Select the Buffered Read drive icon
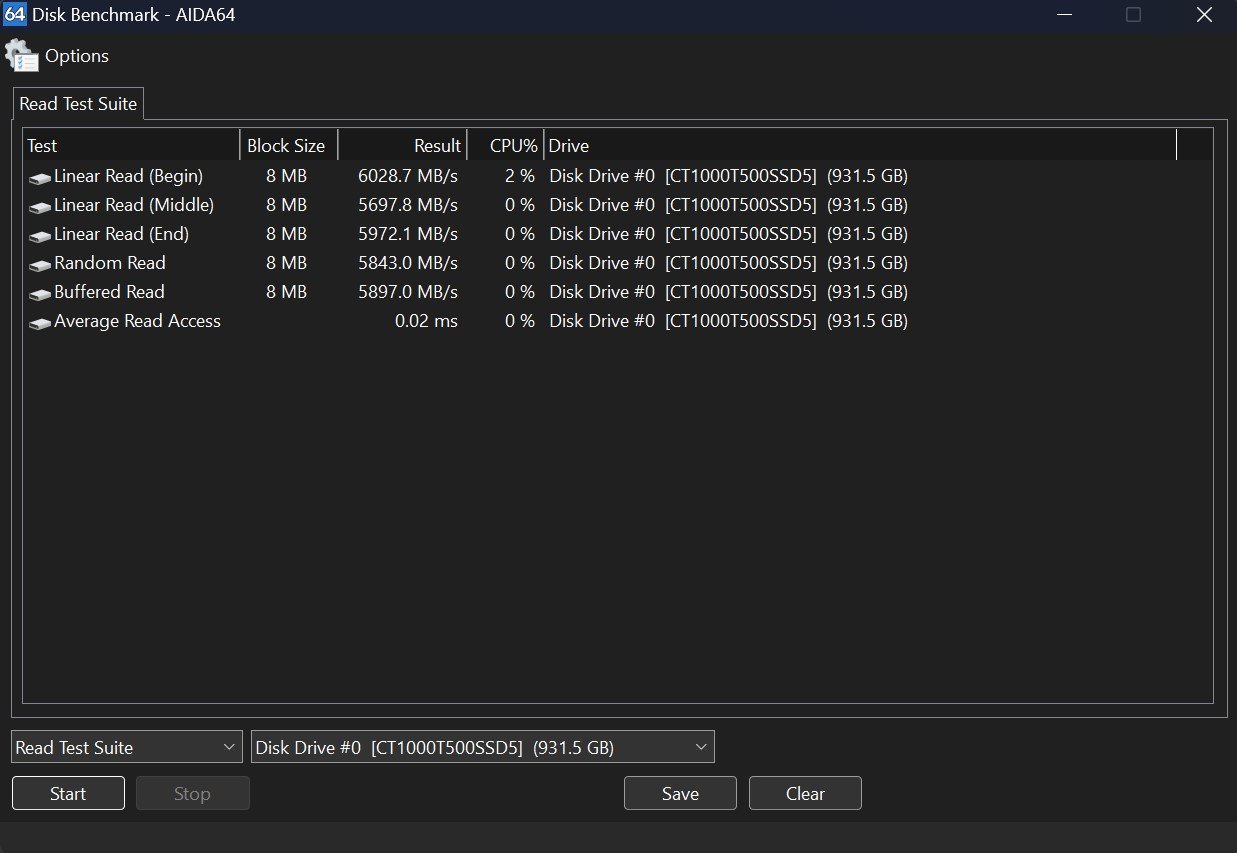This screenshot has width=1237, height=853. point(40,294)
